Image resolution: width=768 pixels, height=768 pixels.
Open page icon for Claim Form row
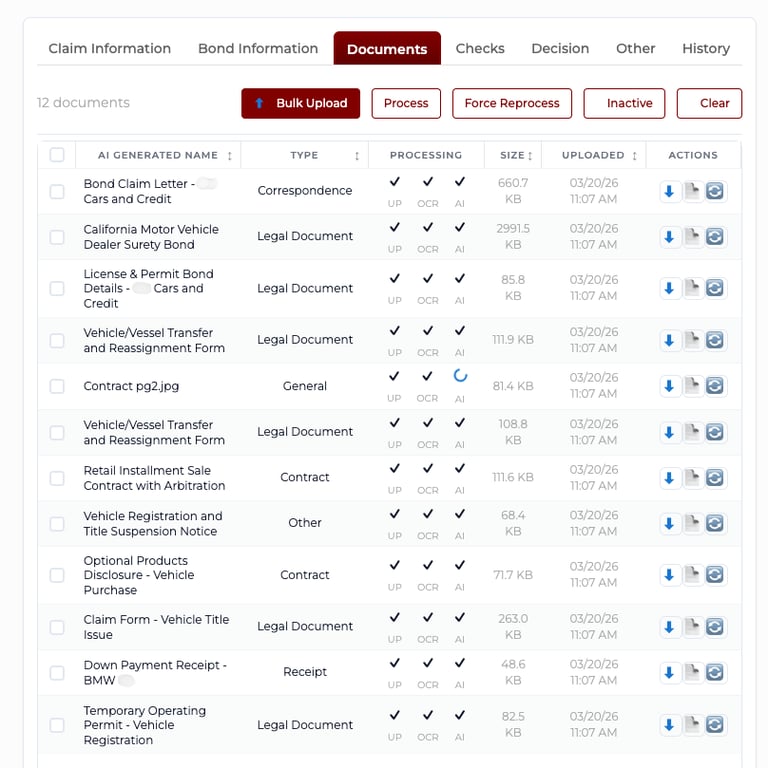click(692, 627)
